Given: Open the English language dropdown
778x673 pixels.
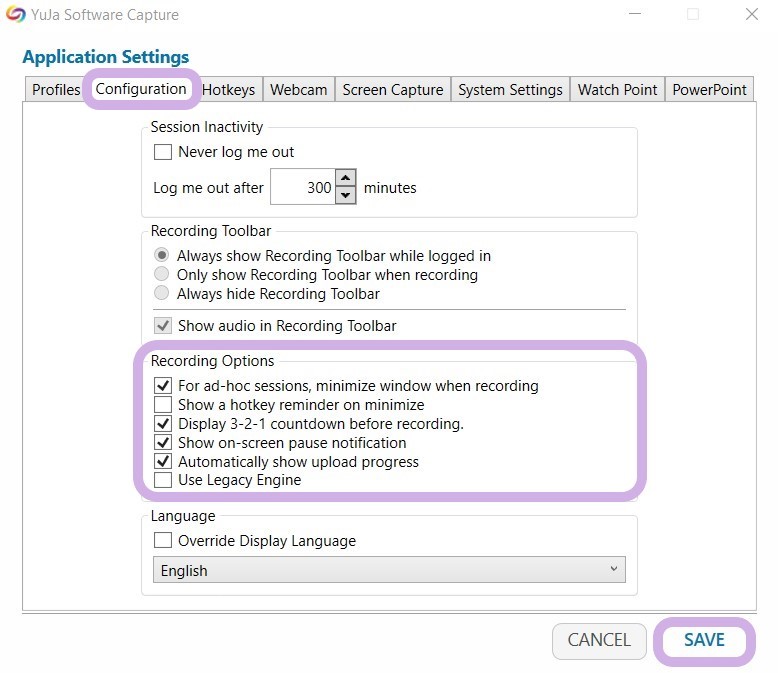Looking at the screenshot, I should pyautogui.click(x=389, y=570).
